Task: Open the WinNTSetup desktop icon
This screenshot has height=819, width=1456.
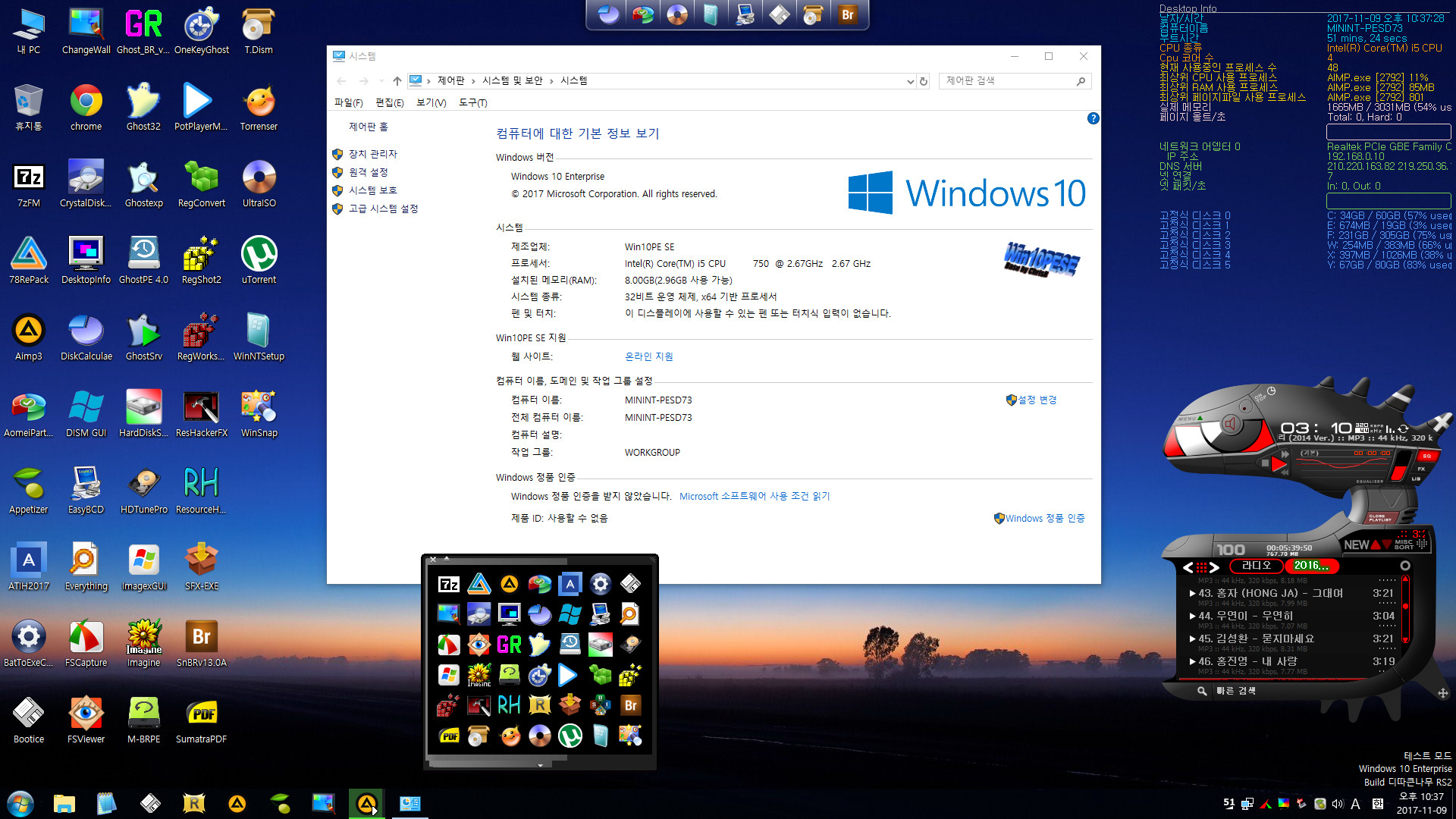Action: (x=259, y=337)
